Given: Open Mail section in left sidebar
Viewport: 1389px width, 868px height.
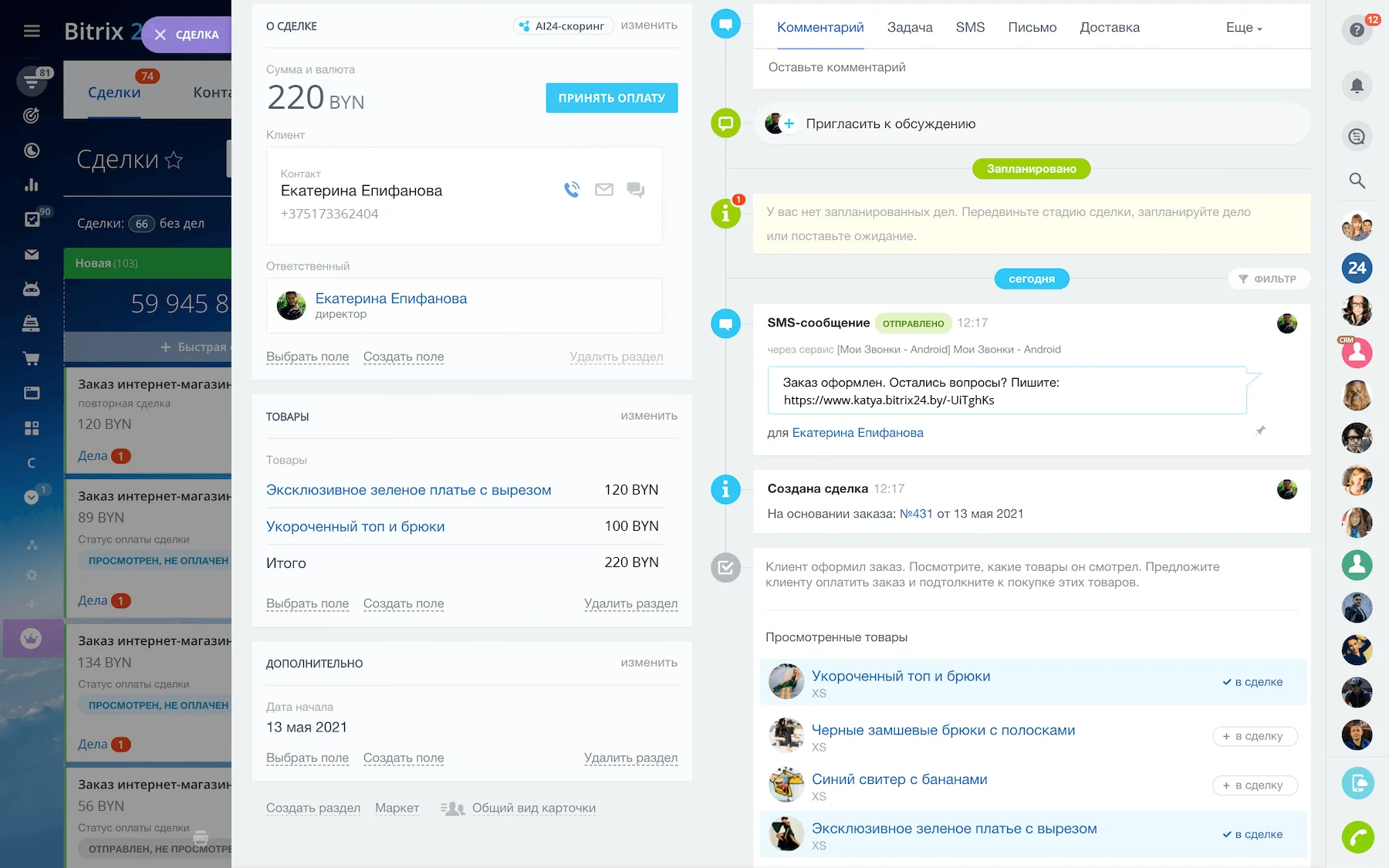Looking at the screenshot, I should point(32,254).
